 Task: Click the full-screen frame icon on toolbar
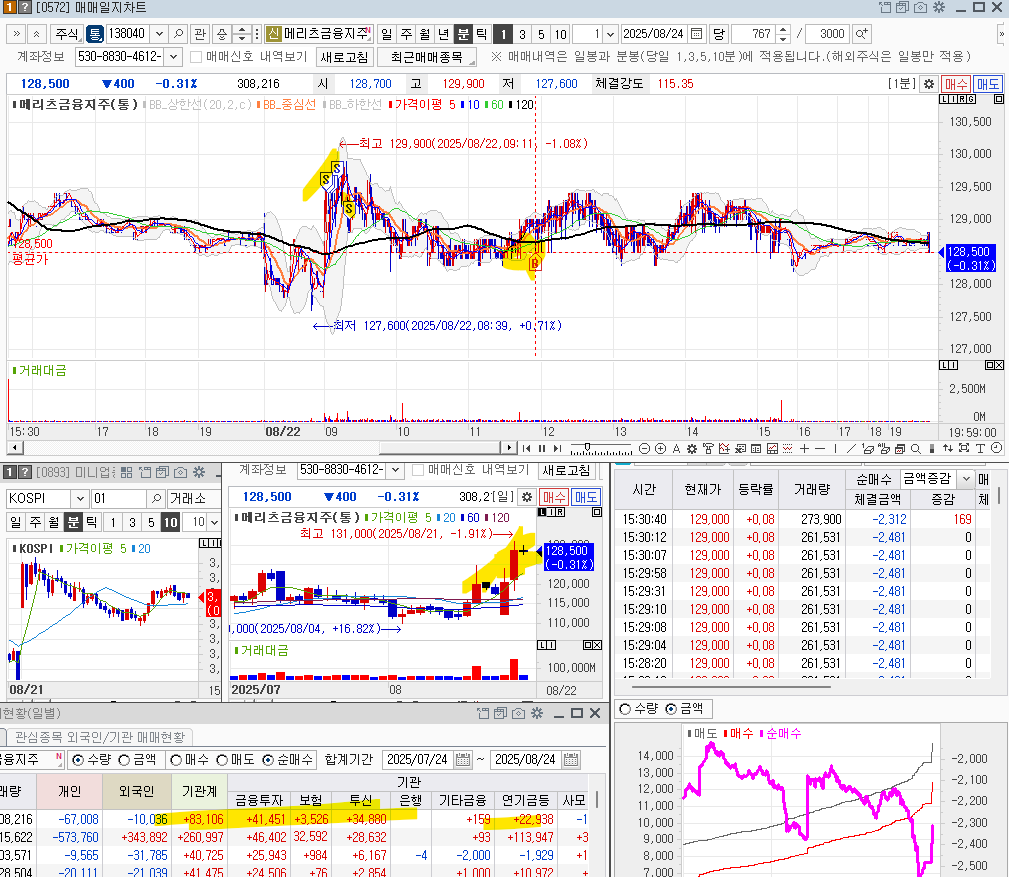[x=964, y=448]
